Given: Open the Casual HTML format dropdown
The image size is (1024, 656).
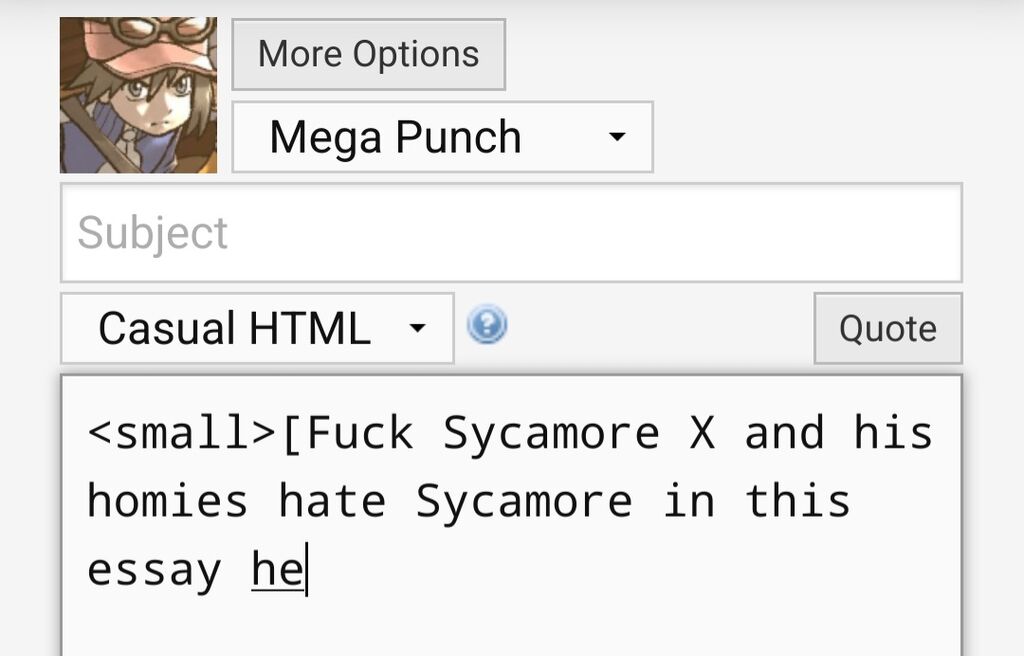Looking at the screenshot, I should 257,328.
